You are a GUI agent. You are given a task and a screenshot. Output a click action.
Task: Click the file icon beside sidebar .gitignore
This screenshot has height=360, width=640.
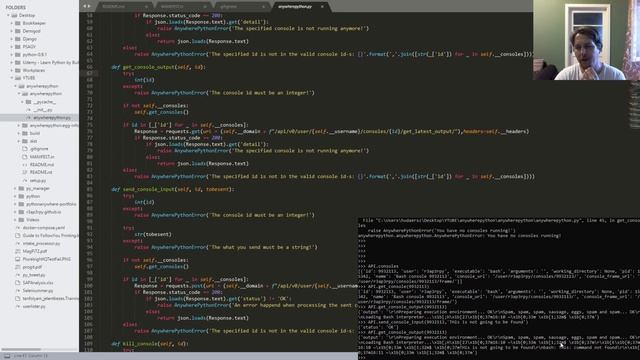pos(25,149)
